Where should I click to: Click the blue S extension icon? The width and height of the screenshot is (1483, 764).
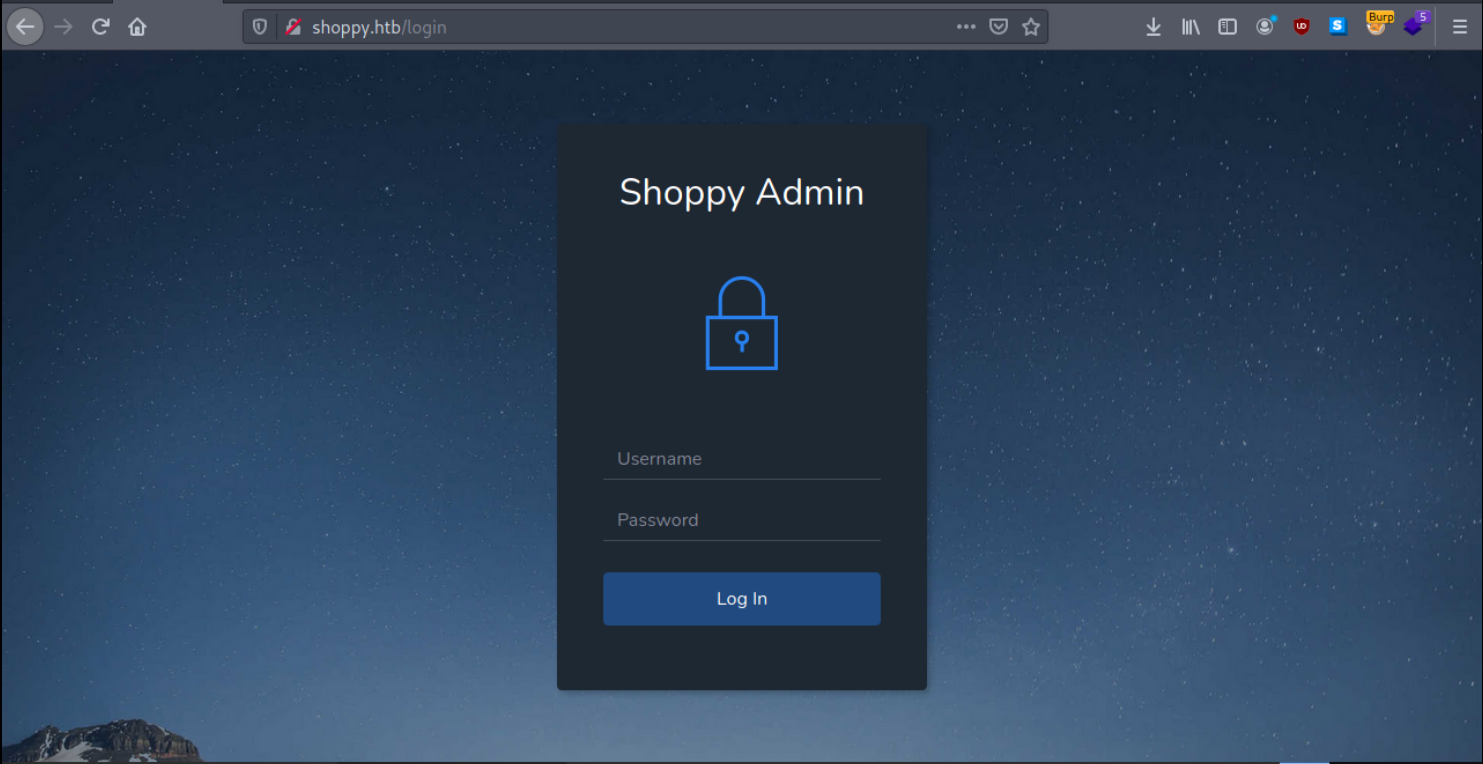tap(1338, 27)
